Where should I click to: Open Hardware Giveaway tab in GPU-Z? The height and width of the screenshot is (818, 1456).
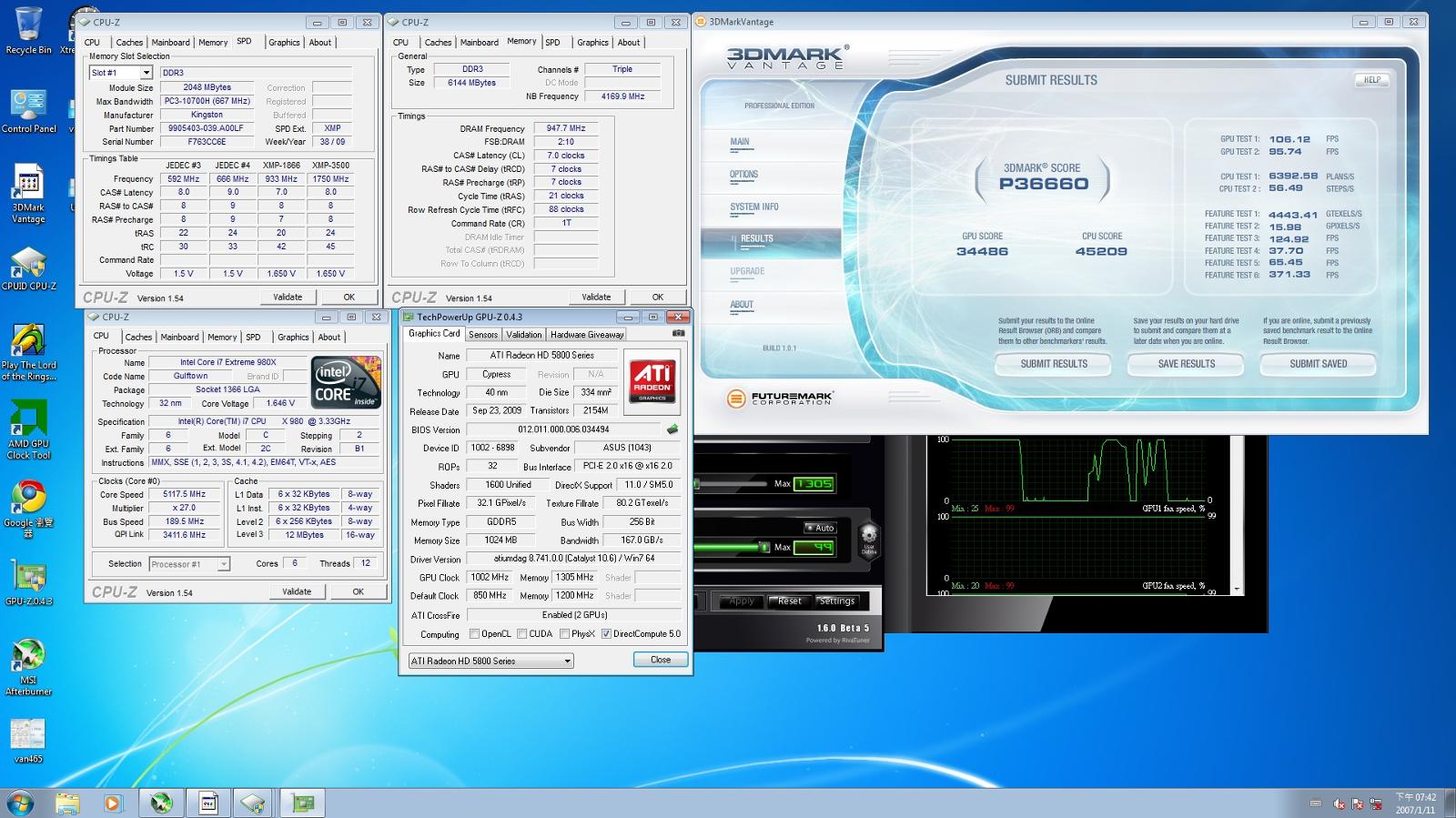(587, 335)
